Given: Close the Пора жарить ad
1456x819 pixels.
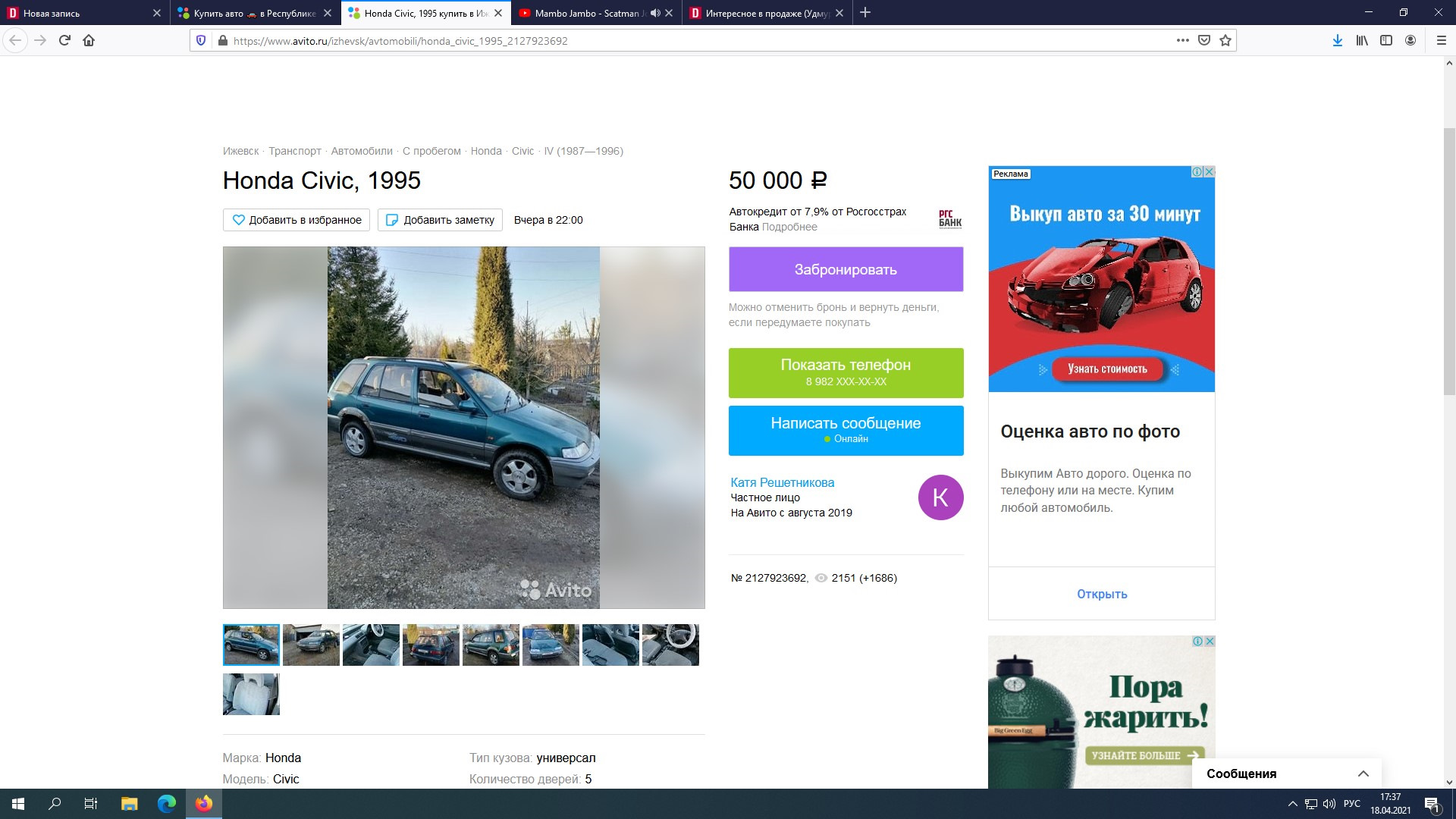Looking at the screenshot, I should tap(1210, 641).
